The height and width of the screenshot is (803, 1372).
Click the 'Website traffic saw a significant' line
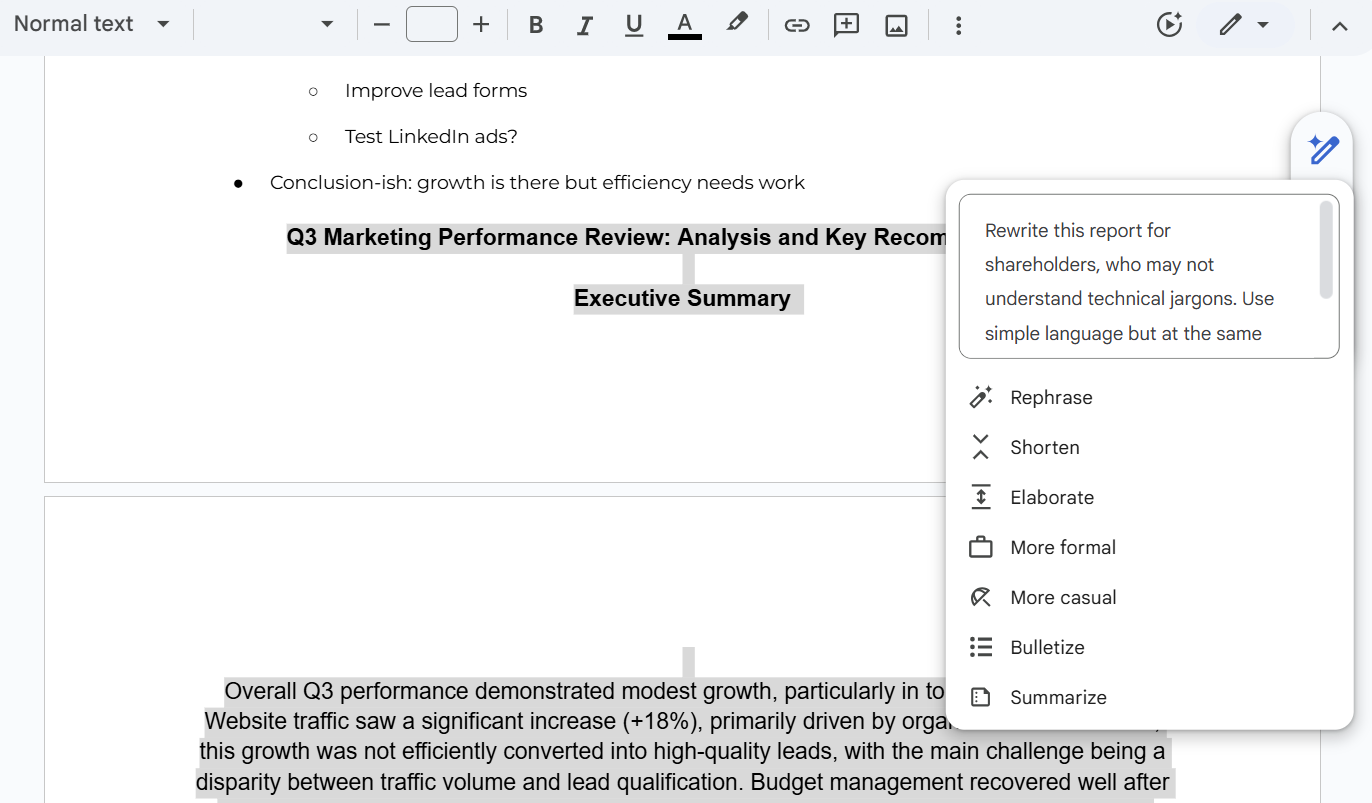tap(575, 721)
